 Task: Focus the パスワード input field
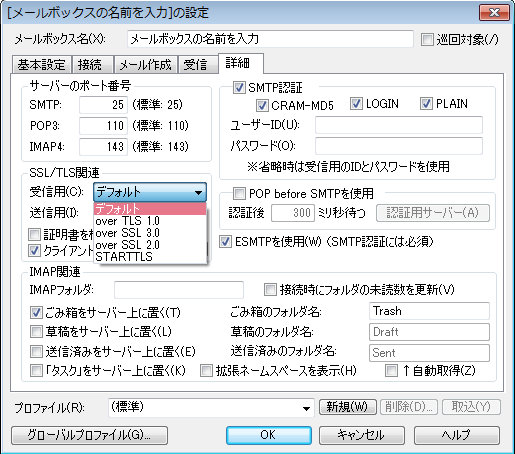coord(399,146)
